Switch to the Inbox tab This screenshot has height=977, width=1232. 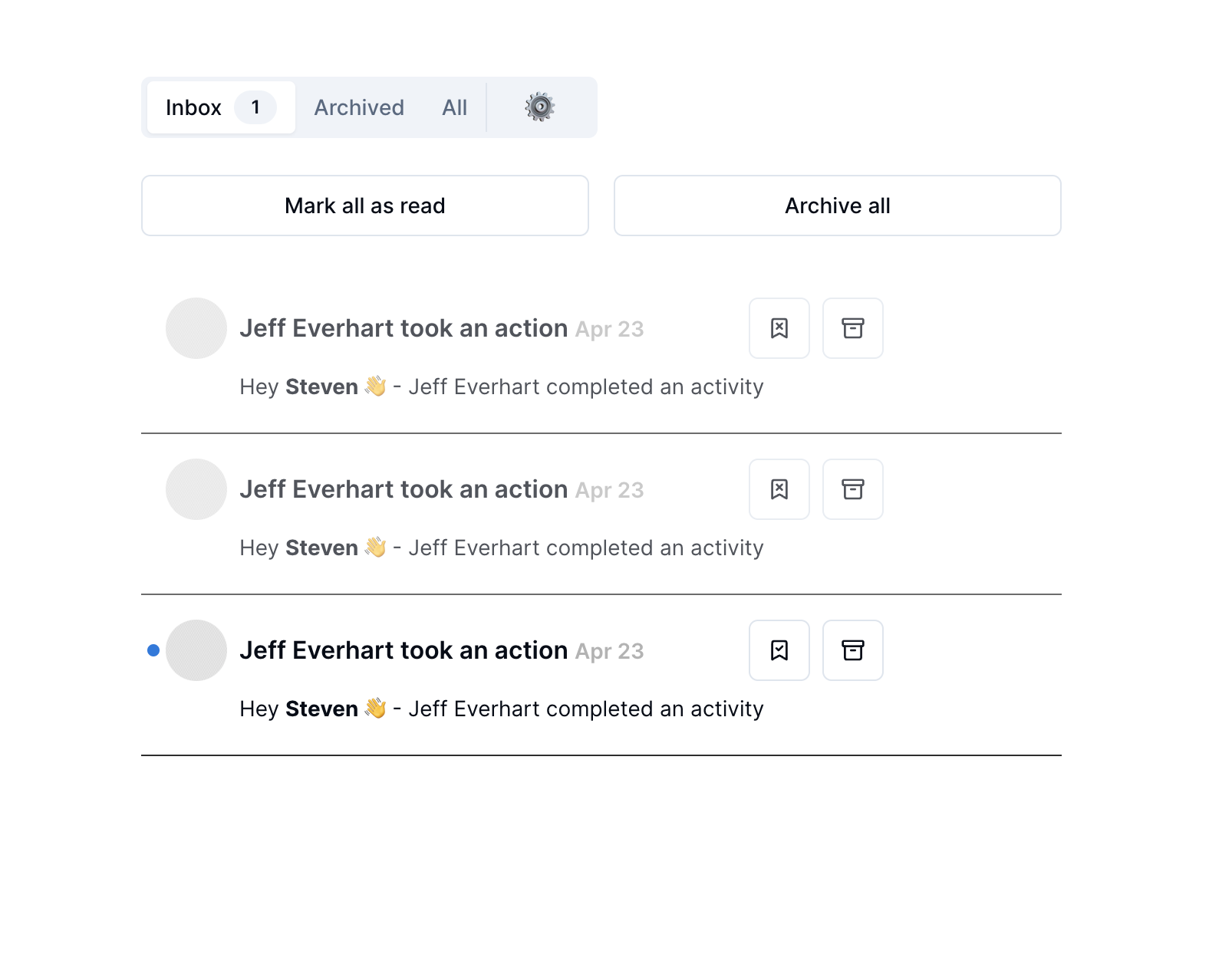(x=194, y=107)
